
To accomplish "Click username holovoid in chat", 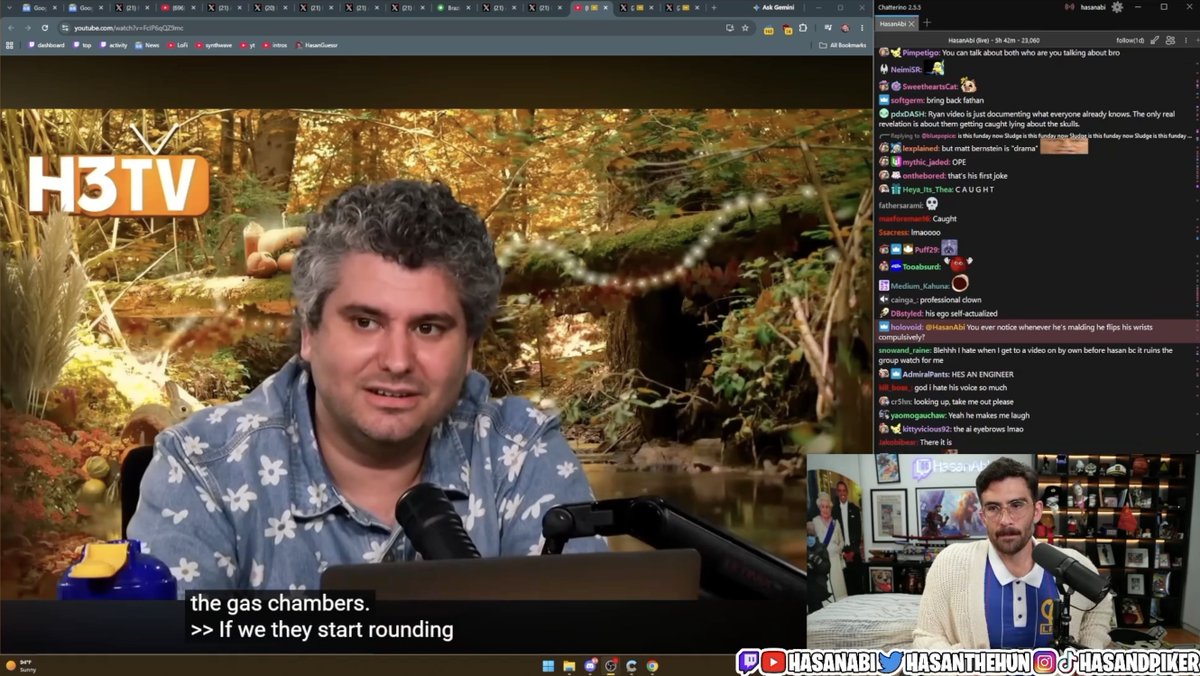I will 908,327.
